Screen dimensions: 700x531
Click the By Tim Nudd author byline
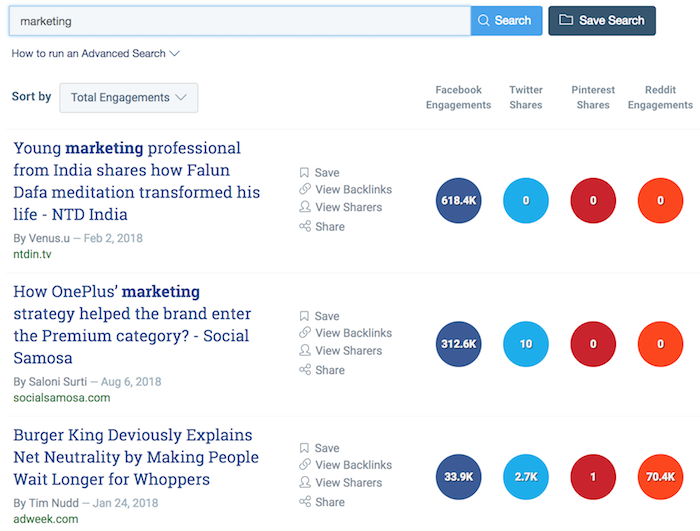coord(46,503)
